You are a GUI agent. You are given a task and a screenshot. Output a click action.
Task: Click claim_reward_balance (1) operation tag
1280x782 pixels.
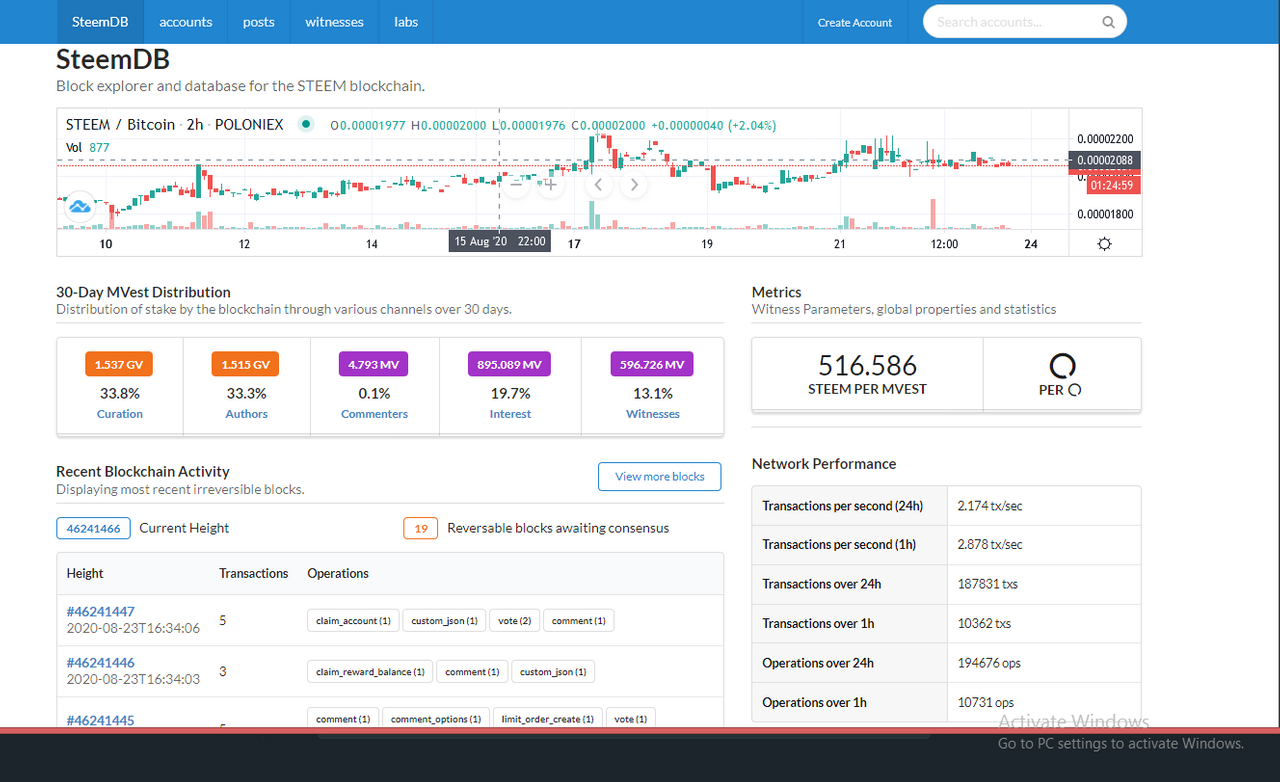click(x=369, y=672)
